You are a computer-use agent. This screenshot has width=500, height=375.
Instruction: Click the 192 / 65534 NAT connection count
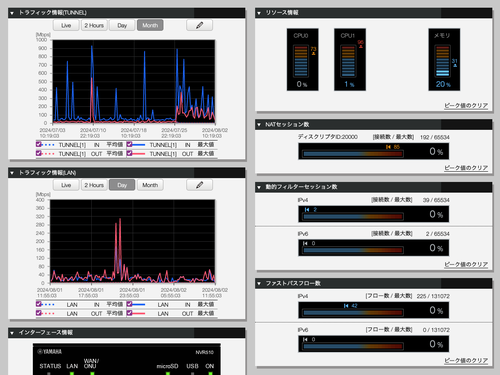[435, 137]
